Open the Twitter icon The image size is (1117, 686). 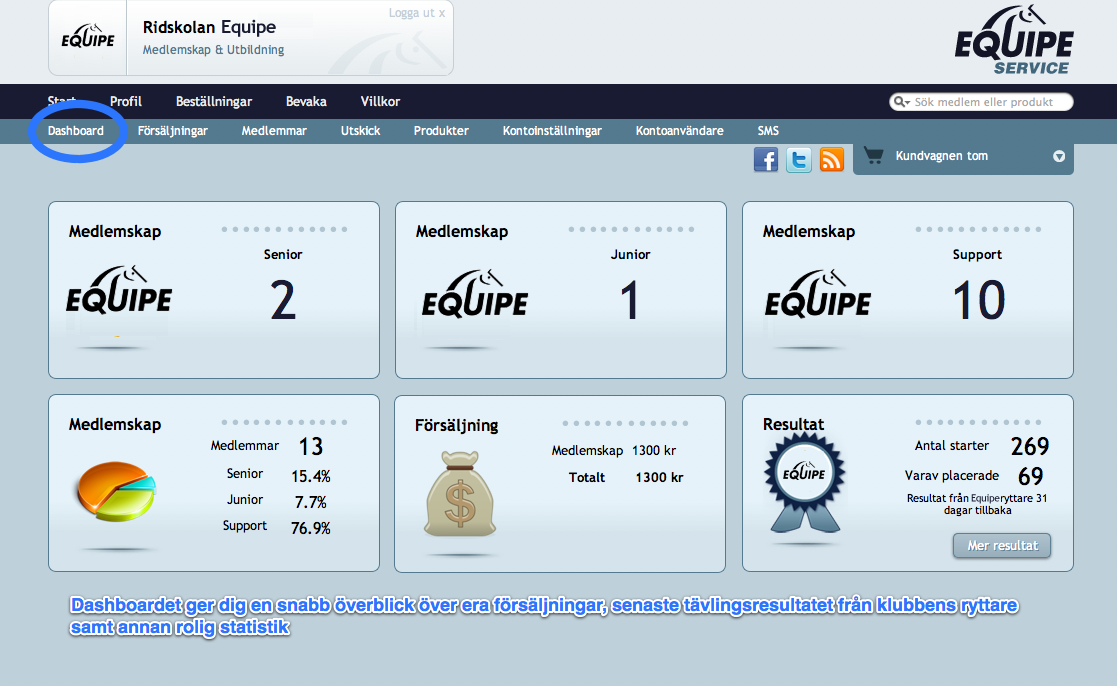[799, 160]
